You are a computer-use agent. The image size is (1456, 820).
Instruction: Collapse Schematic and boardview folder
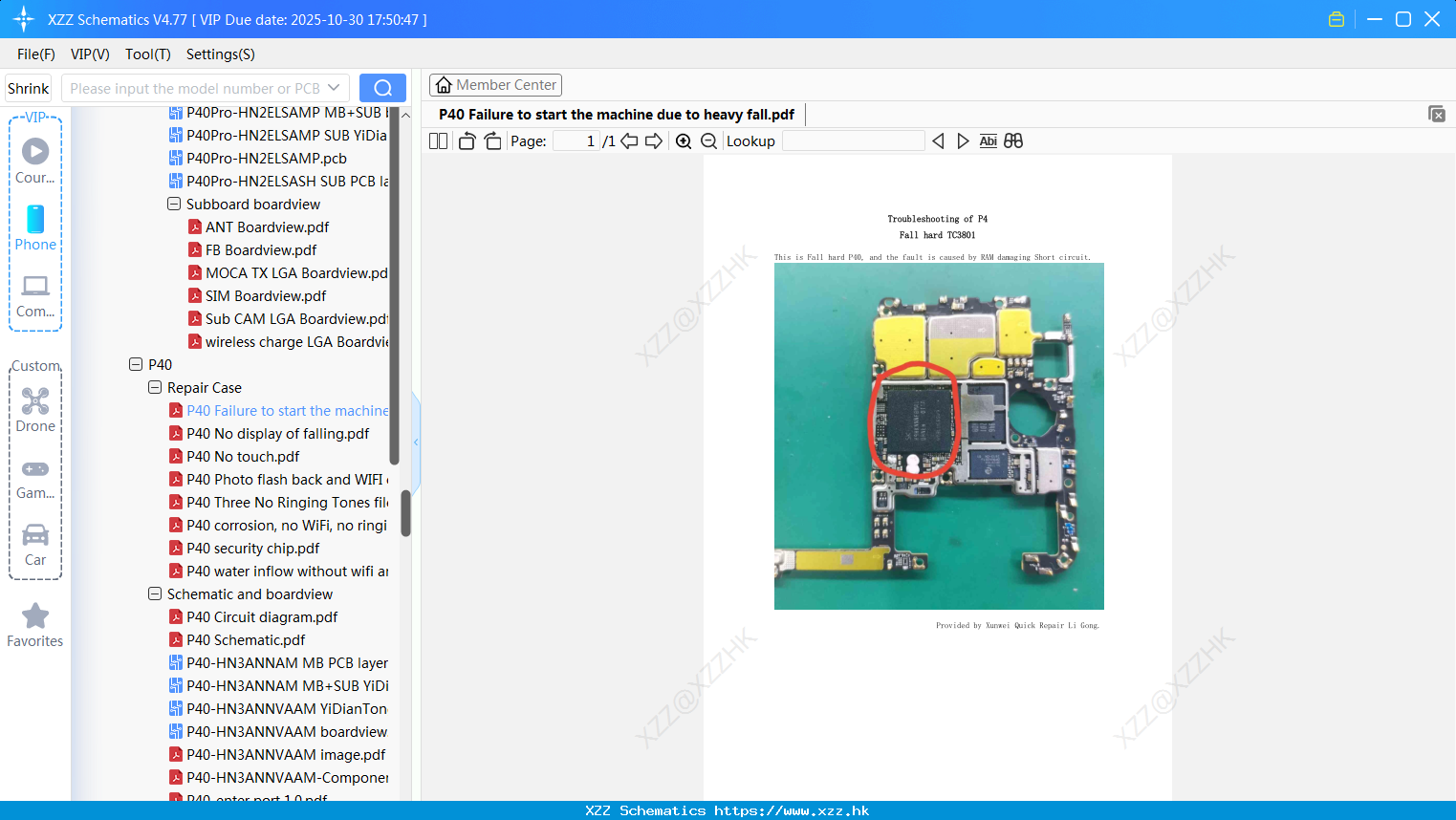click(155, 593)
